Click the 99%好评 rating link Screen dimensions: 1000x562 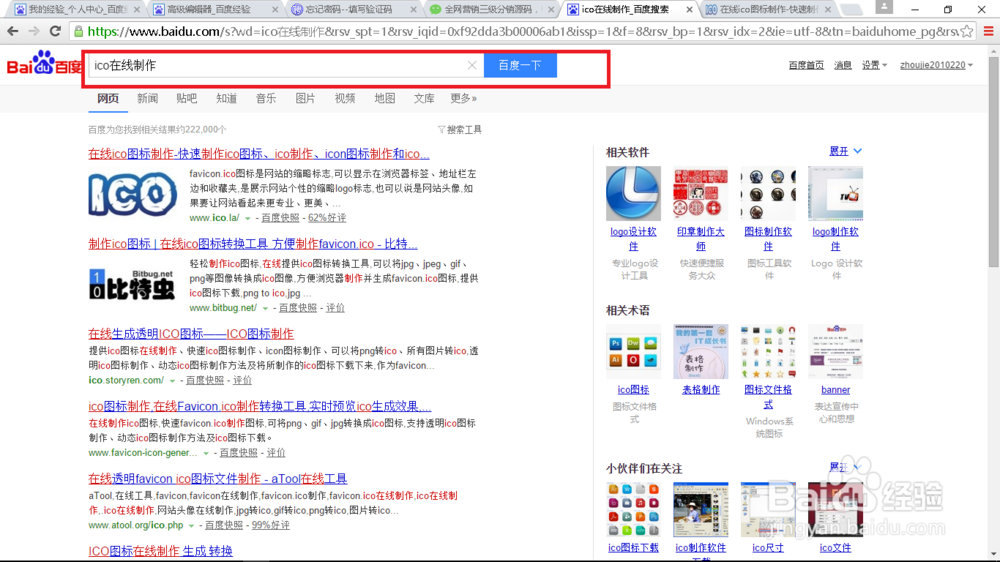pos(270,525)
